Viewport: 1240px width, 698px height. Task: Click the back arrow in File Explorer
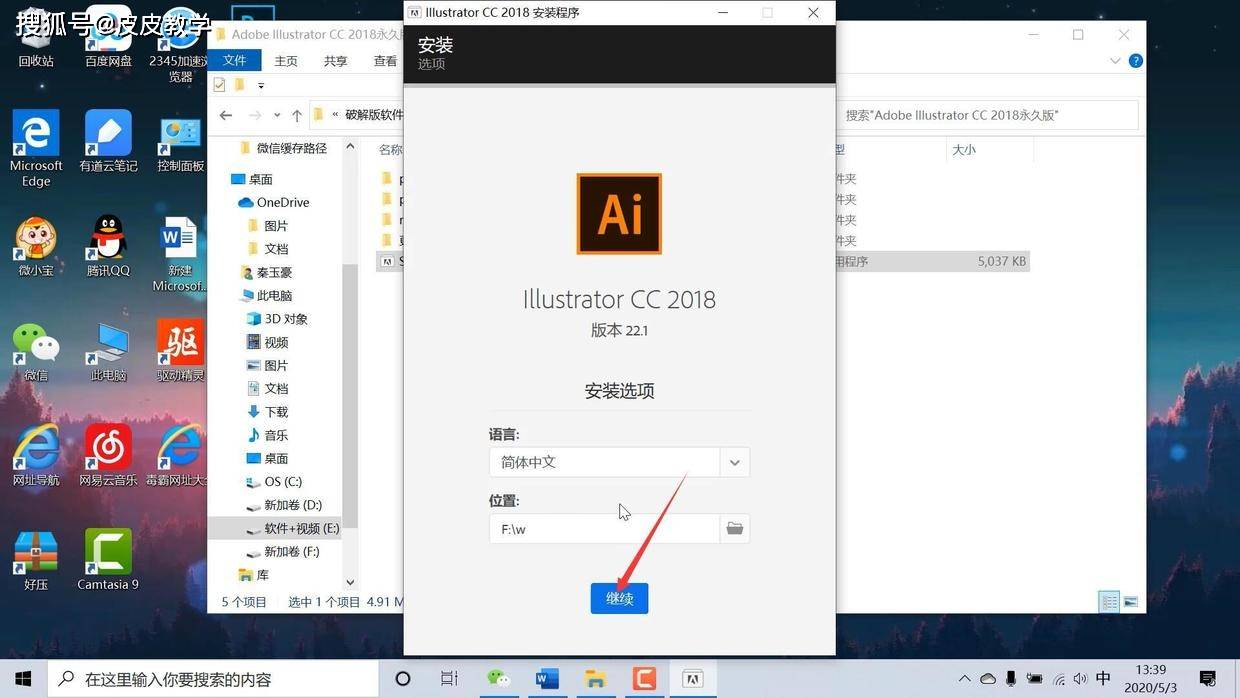coord(226,115)
